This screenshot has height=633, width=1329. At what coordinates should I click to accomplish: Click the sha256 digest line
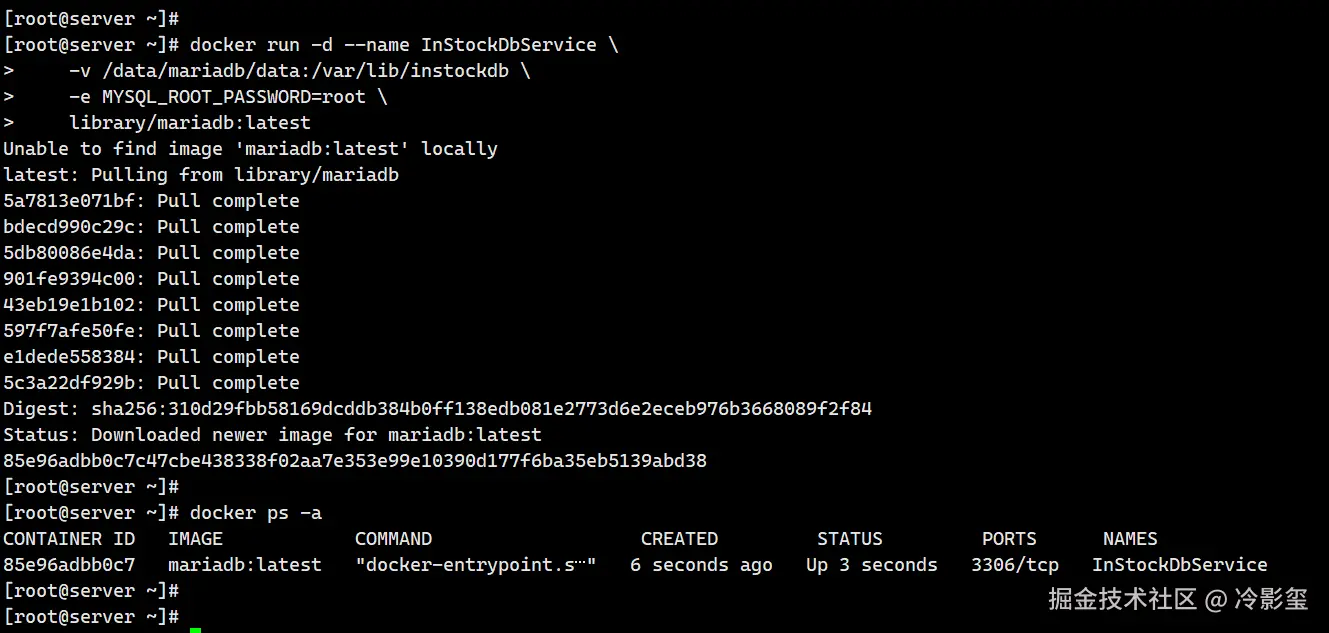coord(437,409)
